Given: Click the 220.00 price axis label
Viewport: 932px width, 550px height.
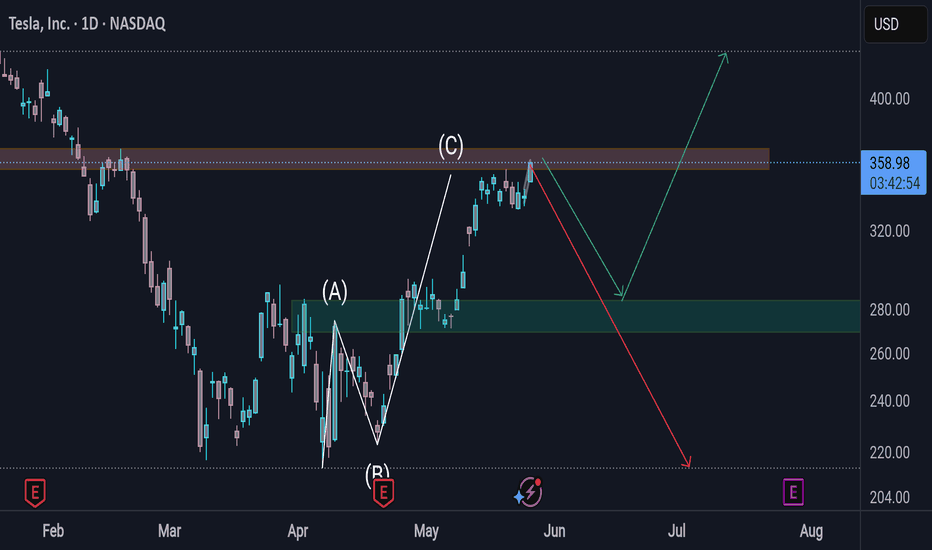Looking at the screenshot, I should coord(890,452).
